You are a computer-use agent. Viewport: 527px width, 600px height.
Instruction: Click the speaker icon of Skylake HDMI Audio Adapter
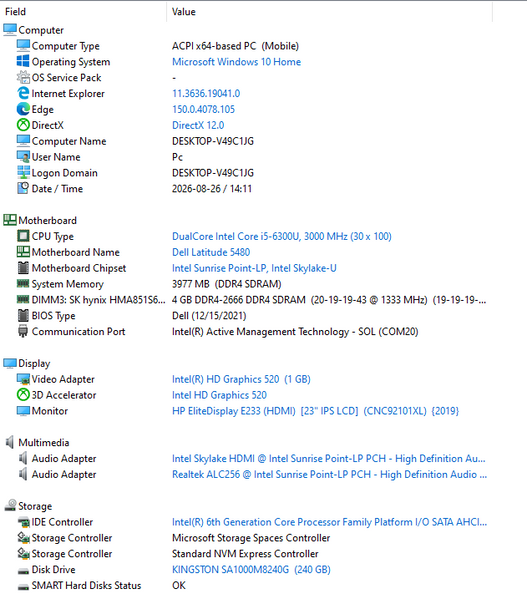coord(23,458)
